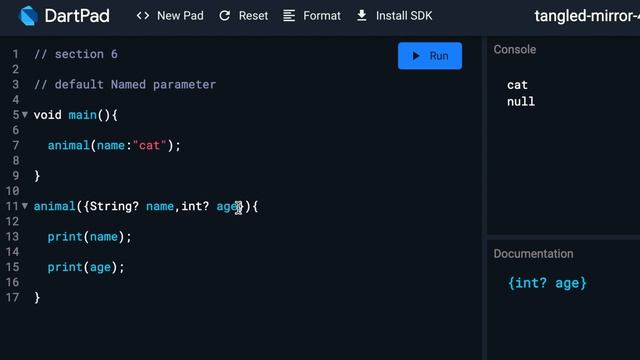Click 'print(age);' statement on line 15
This screenshot has height=360, width=640.
click(86, 267)
